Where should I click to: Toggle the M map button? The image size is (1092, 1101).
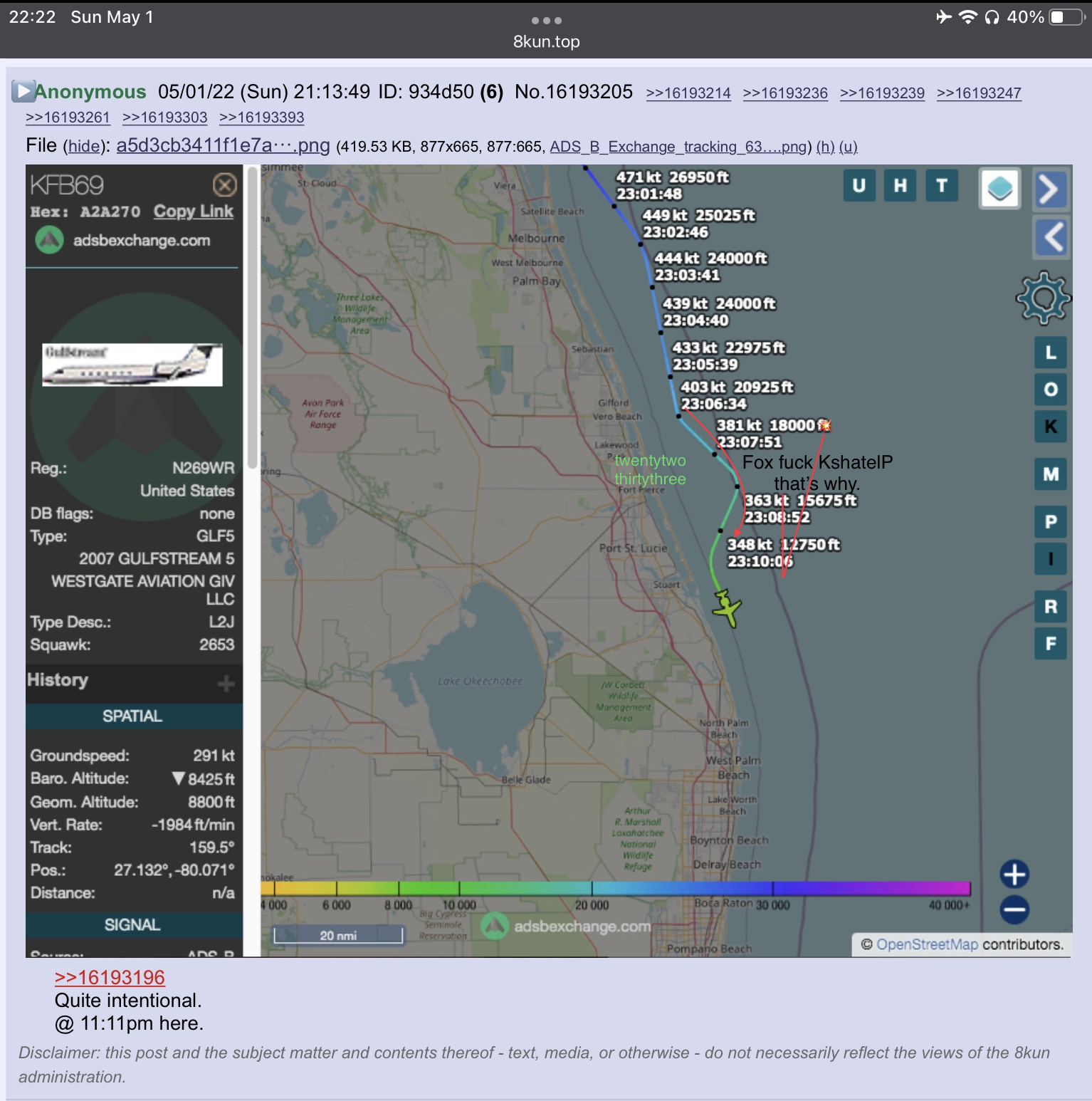1051,474
